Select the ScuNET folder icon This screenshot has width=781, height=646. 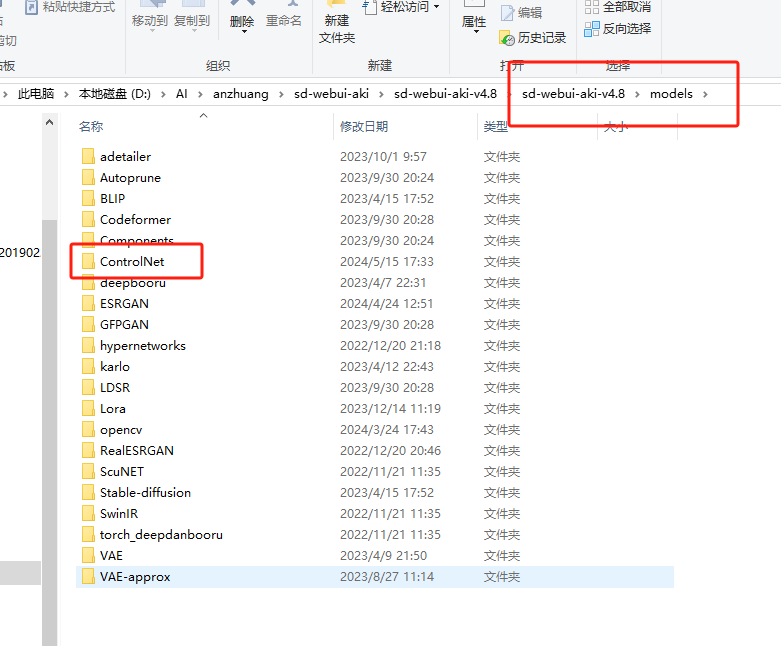(x=88, y=471)
